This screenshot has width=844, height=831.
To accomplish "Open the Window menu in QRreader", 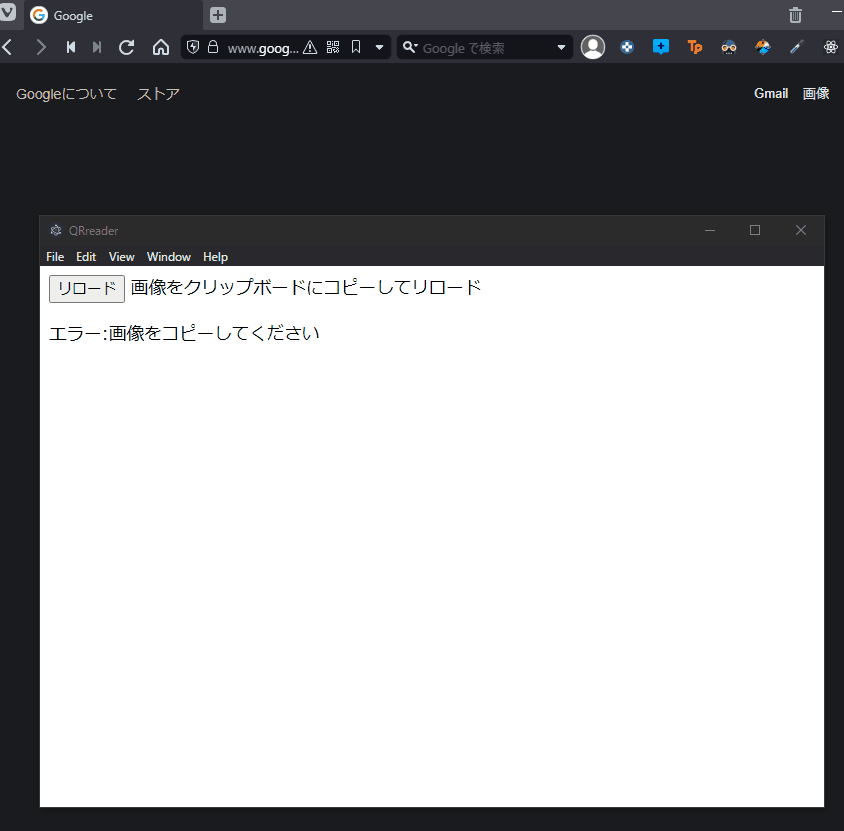I will click(x=168, y=257).
